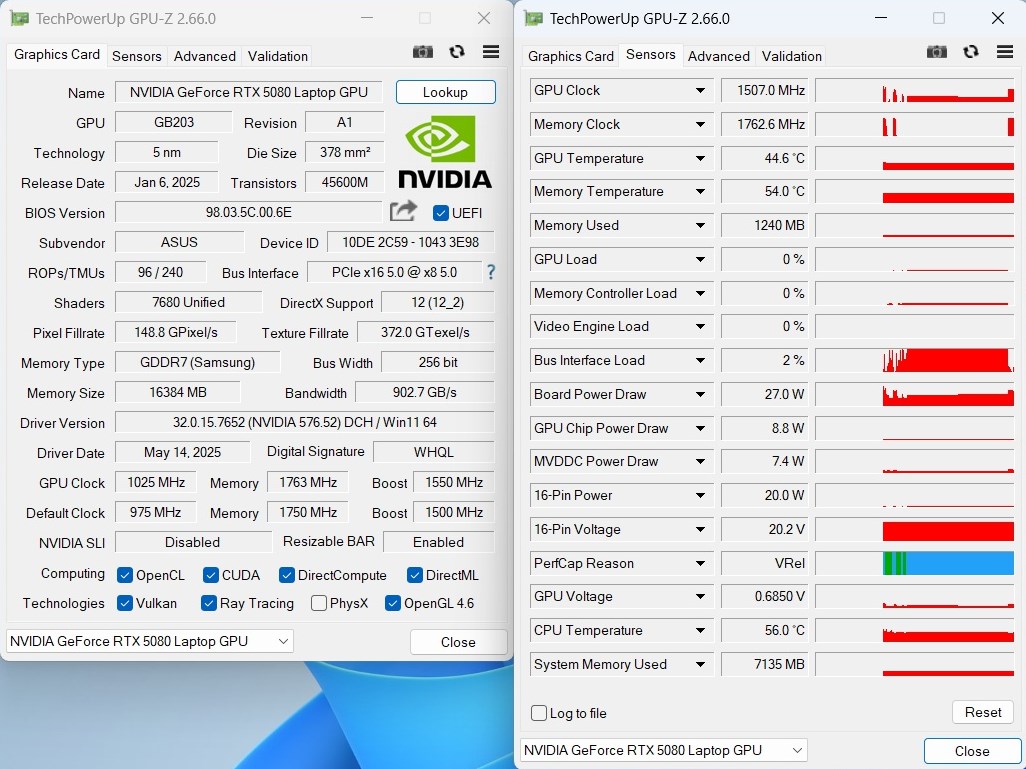Open GPU selector dropdown in Sensors window
Viewport: 1026px width, 769px height.
(x=664, y=750)
